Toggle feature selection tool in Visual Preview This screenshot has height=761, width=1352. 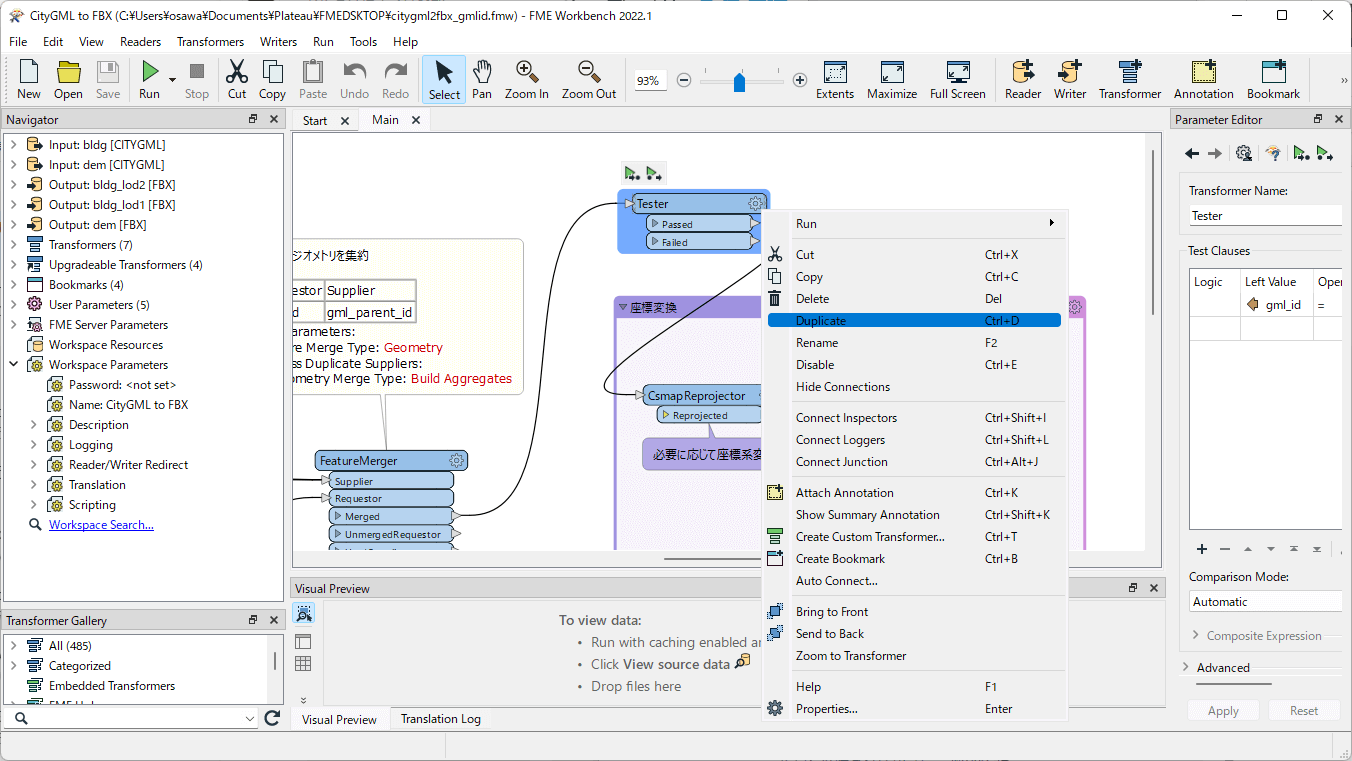pyautogui.click(x=304, y=614)
